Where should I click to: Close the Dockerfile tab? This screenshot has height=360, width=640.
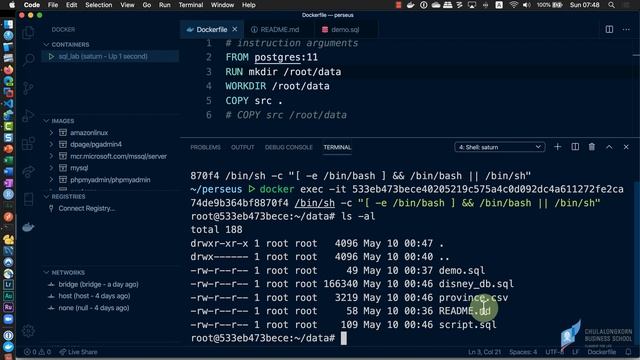point(235,29)
